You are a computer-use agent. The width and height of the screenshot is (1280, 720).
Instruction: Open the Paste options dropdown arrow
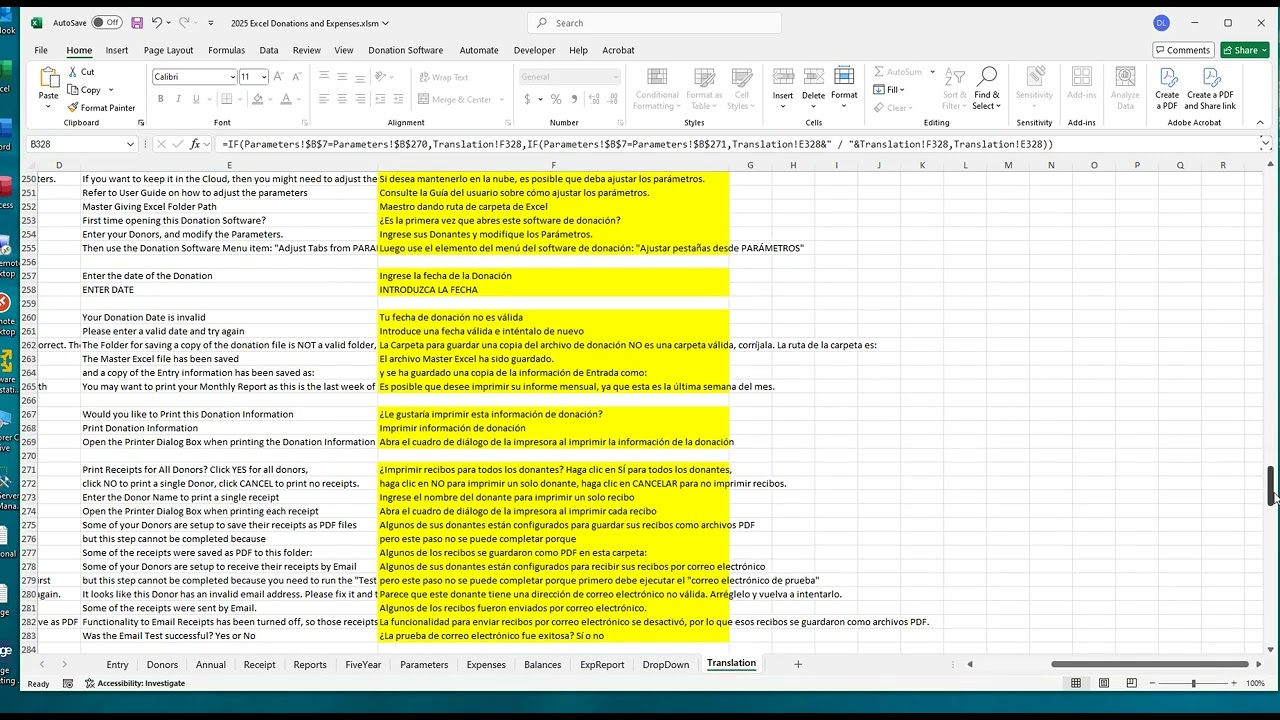pos(48,105)
